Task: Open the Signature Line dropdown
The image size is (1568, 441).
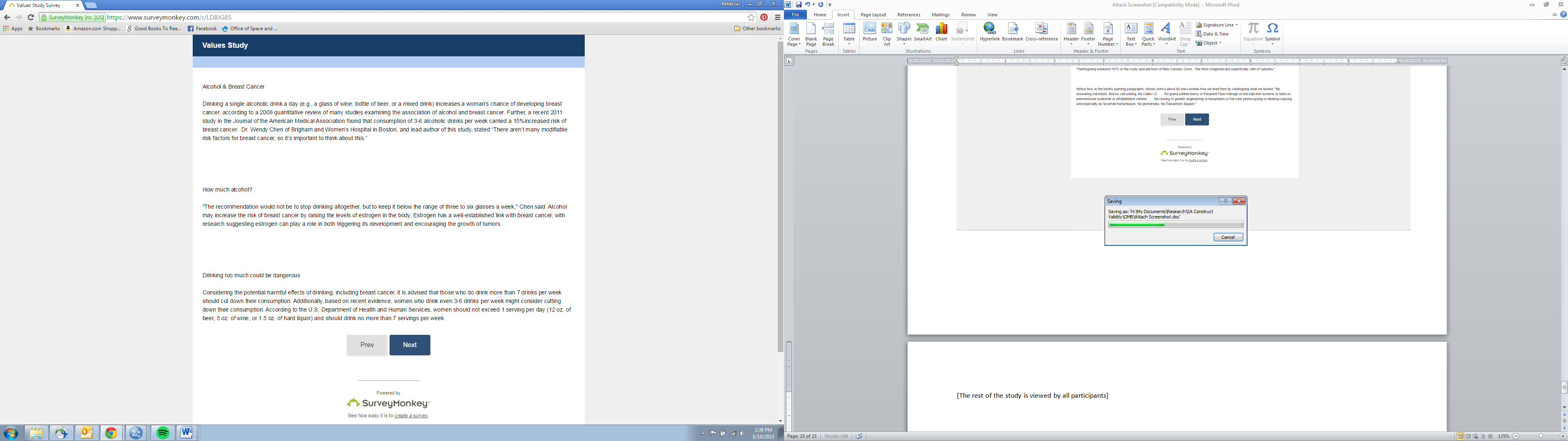Action: point(1236,25)
